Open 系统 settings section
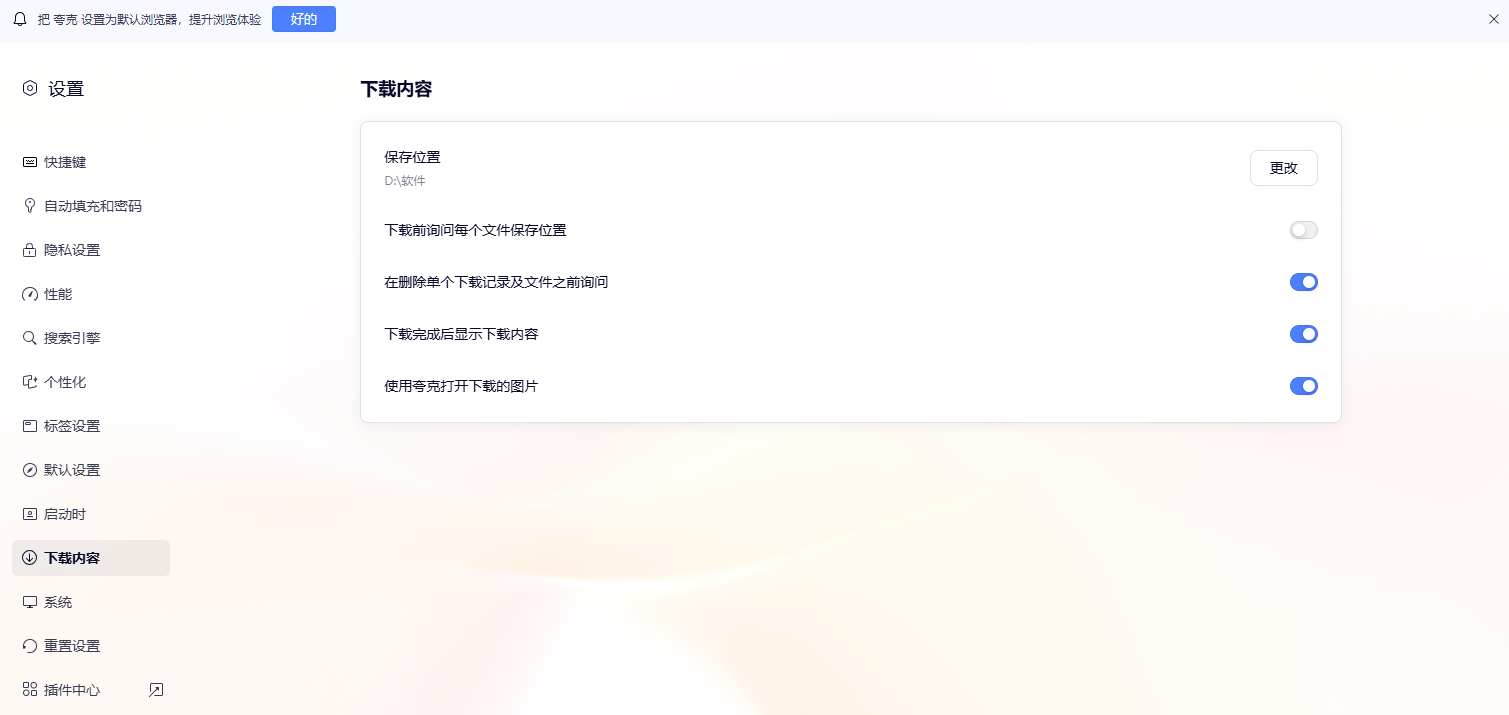Image resolution: width=1509 pixels, height=715 pixels. coord(91,602)
